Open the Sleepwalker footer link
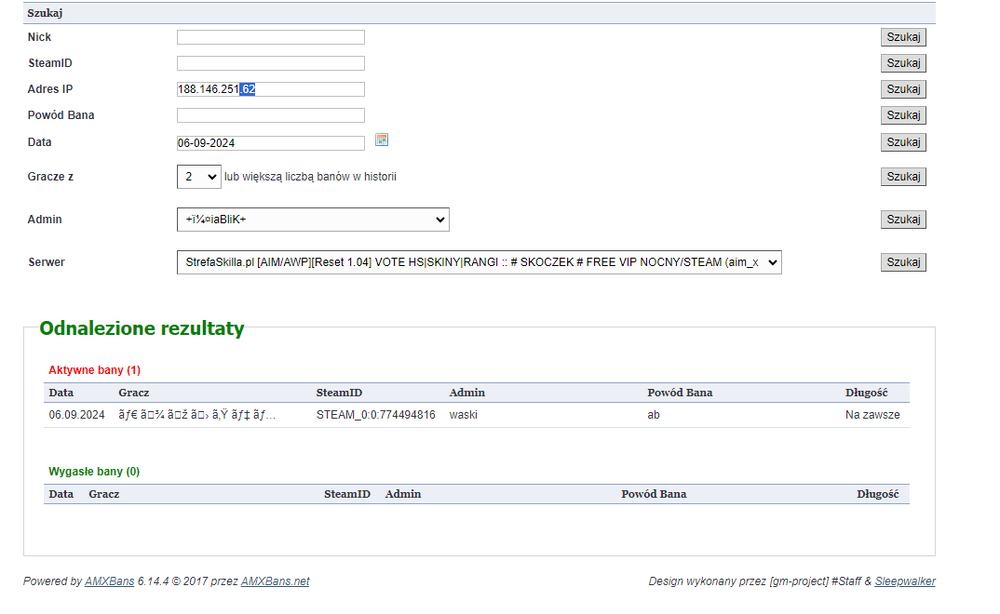The image size is (1000, 614). pos(905,581)
